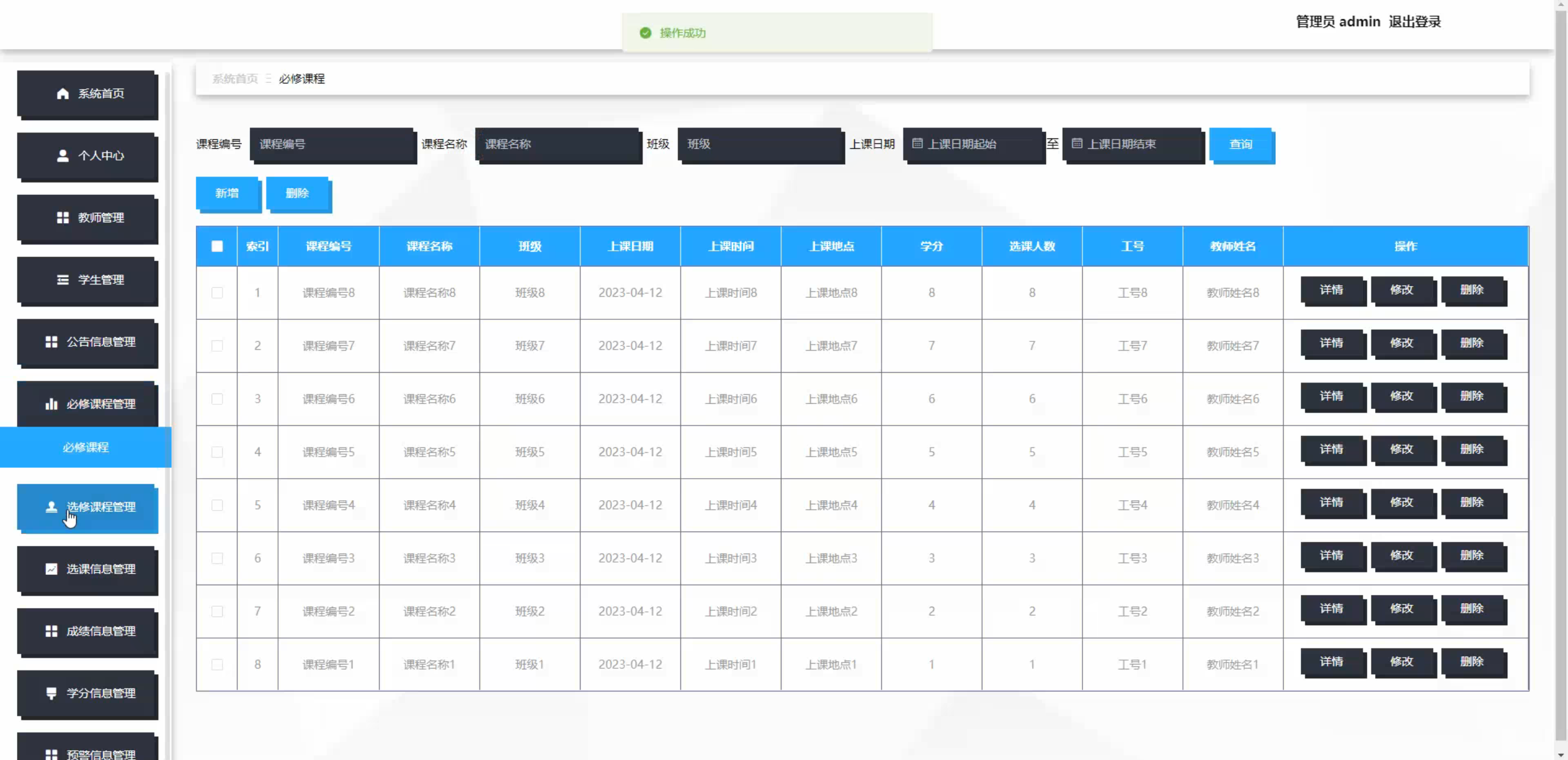The image size is (1568, 760).
Task: Click the calendar icon in 上课日期起始 field
Action: click(917, 144)
